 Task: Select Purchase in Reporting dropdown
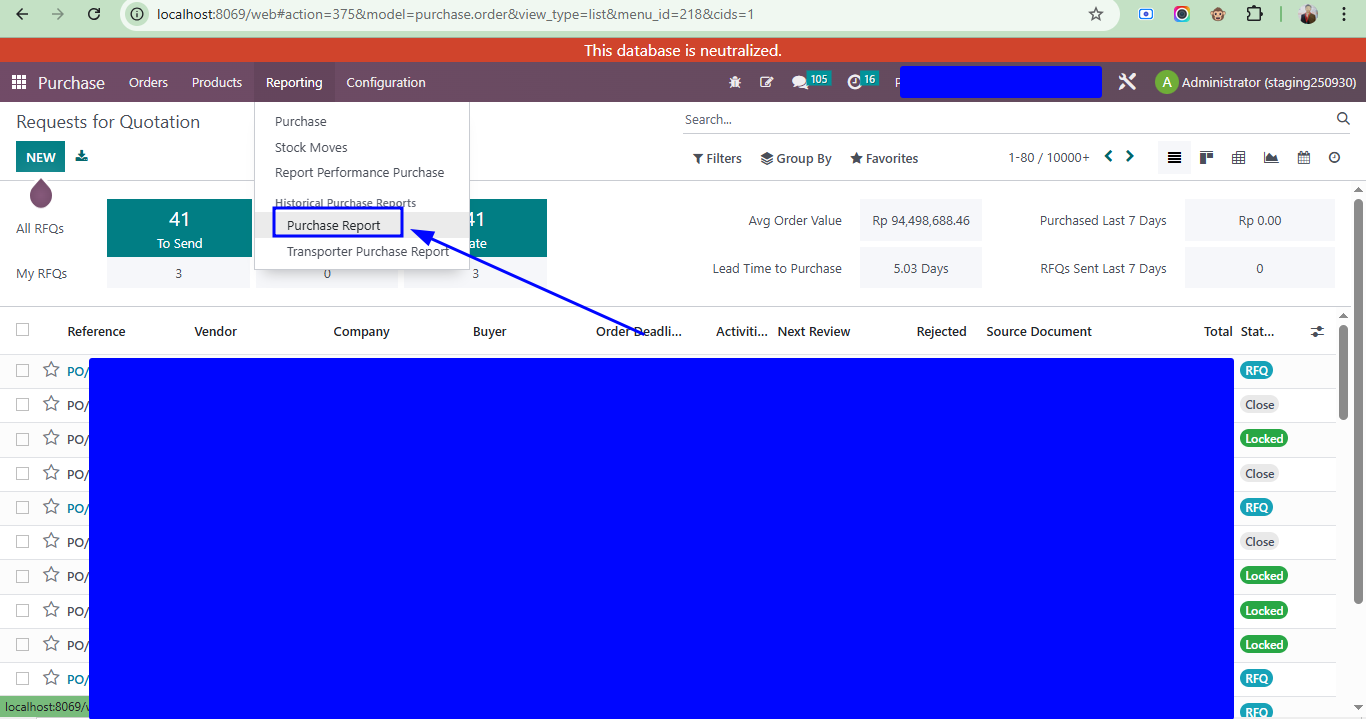pos(301,121)
